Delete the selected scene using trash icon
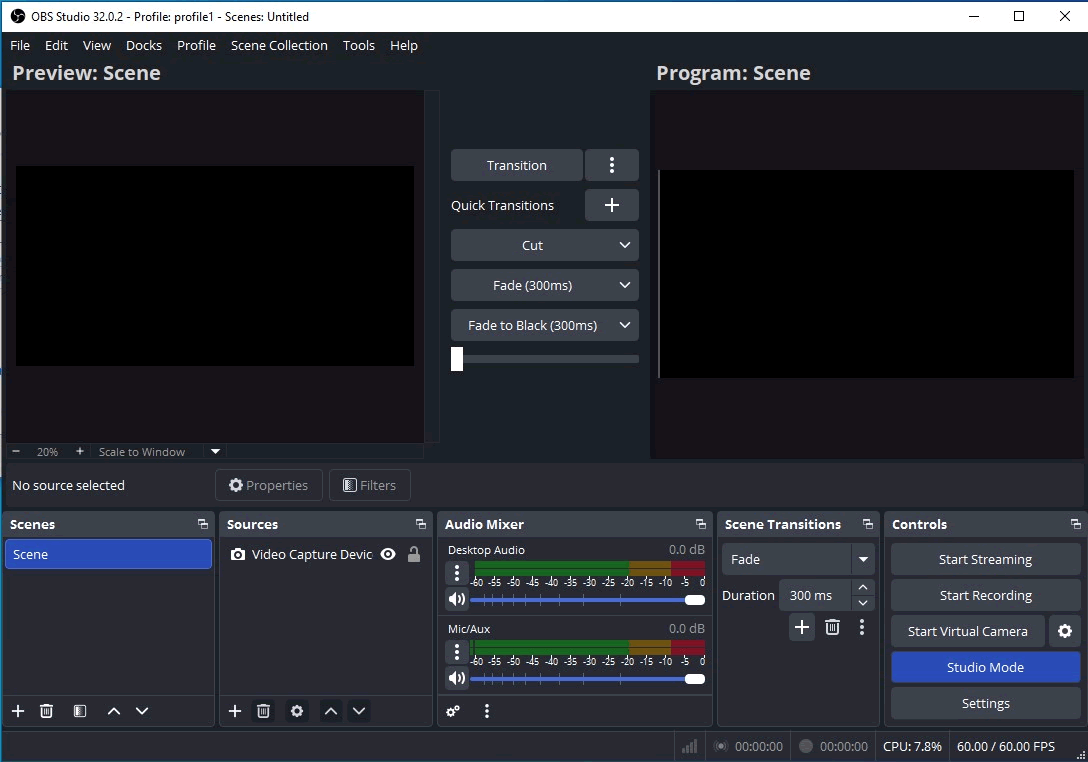The height and width of the screenshot is (762, 1088). pyautogui.click(x=46, y=711)
